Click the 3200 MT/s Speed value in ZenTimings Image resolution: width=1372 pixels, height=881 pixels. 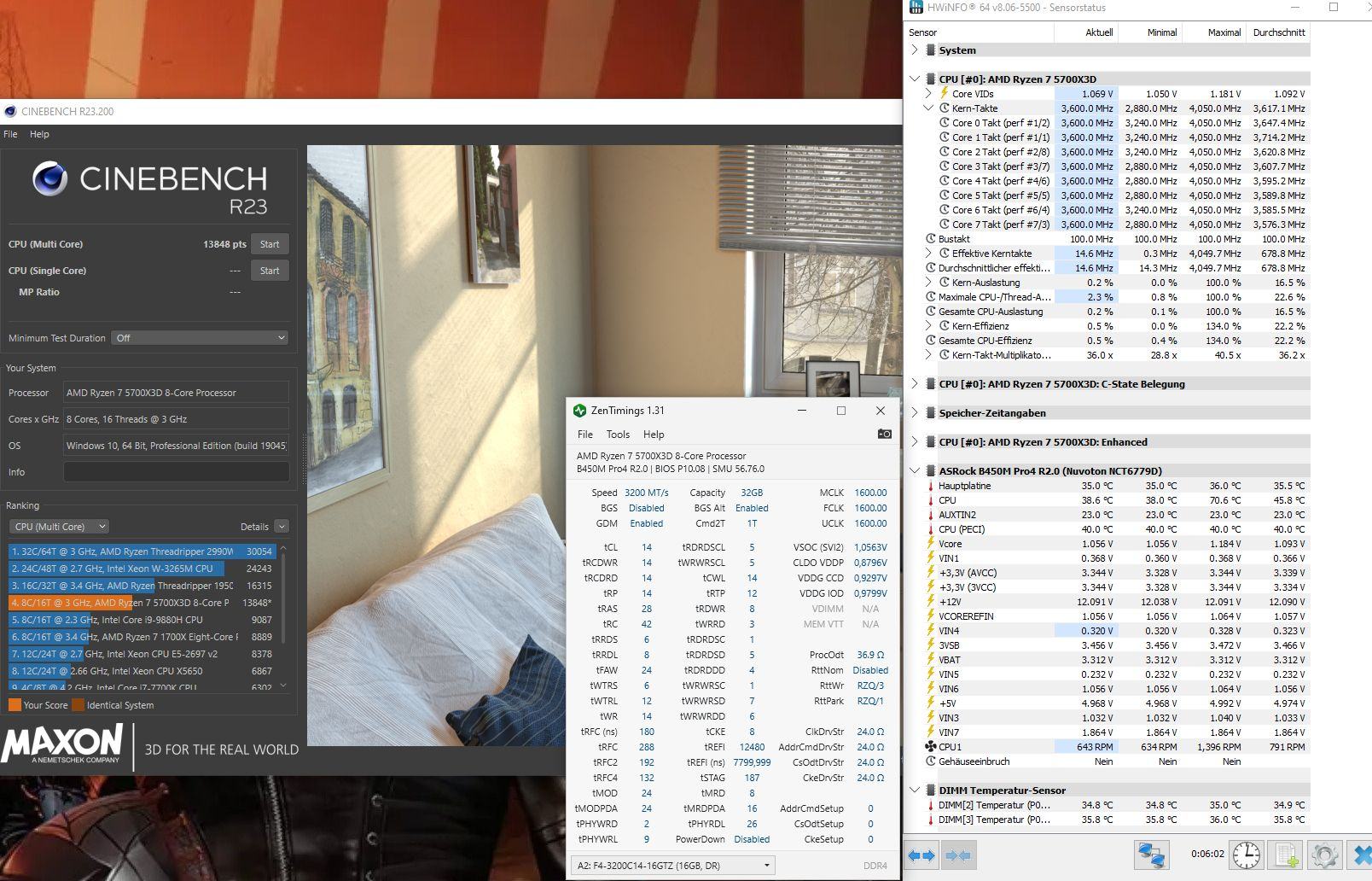[x=647, y=493]
